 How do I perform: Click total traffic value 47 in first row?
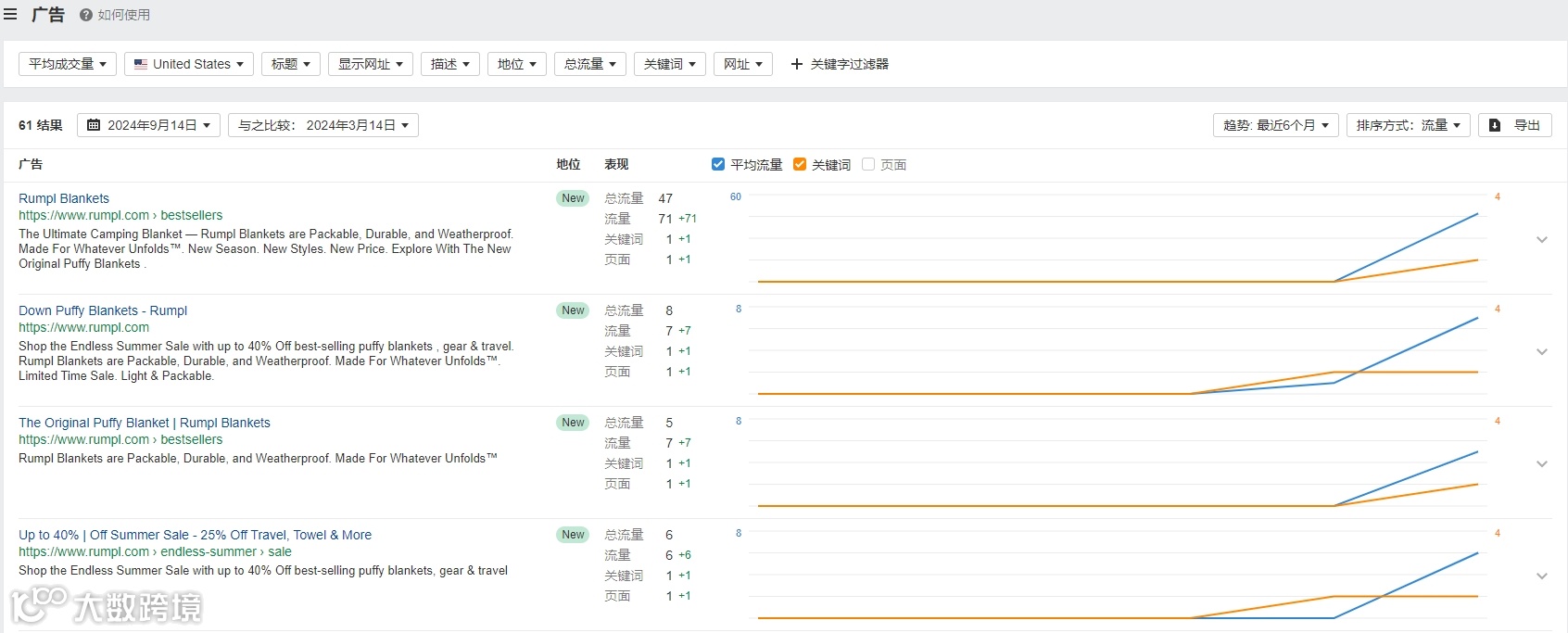(665, 198)
